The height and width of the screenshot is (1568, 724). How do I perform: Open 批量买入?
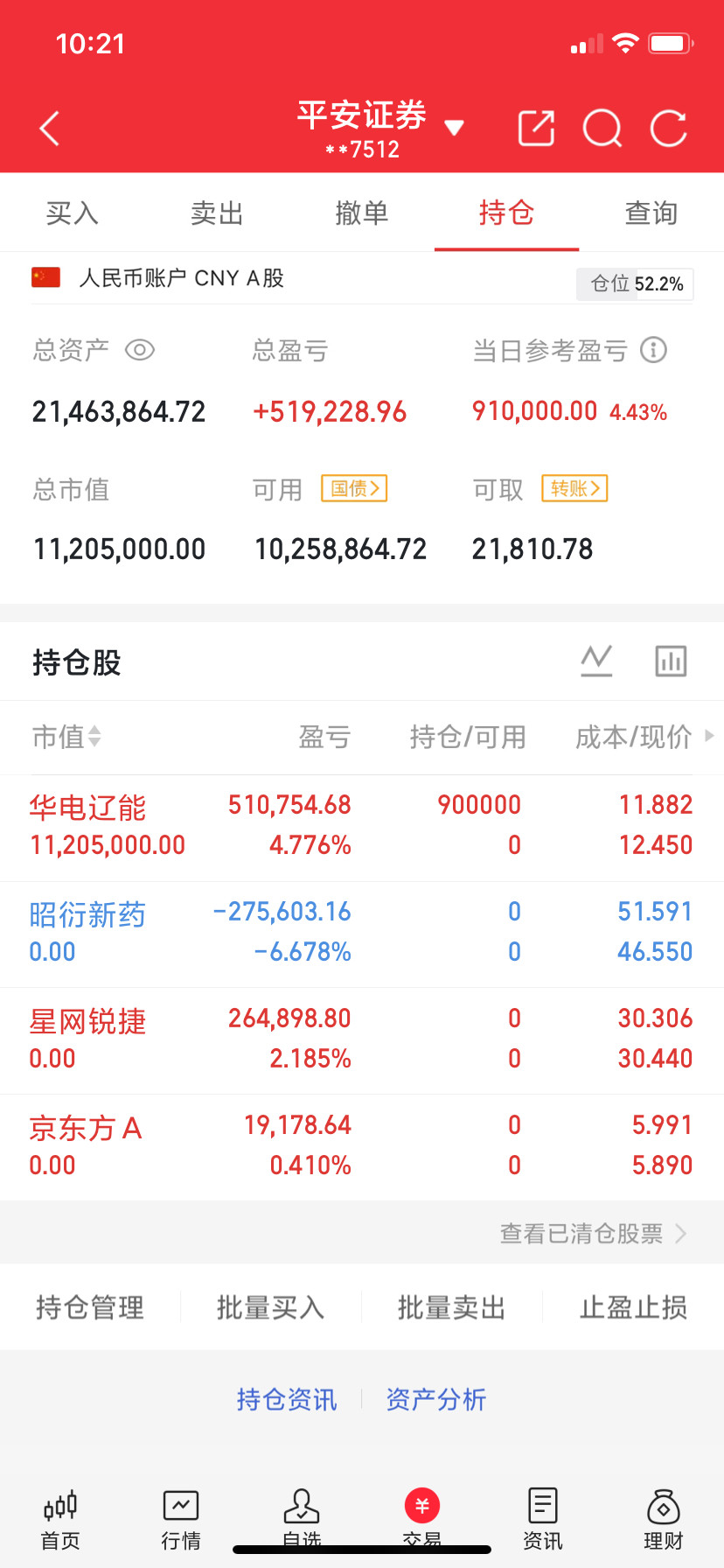click(271, 1307)
